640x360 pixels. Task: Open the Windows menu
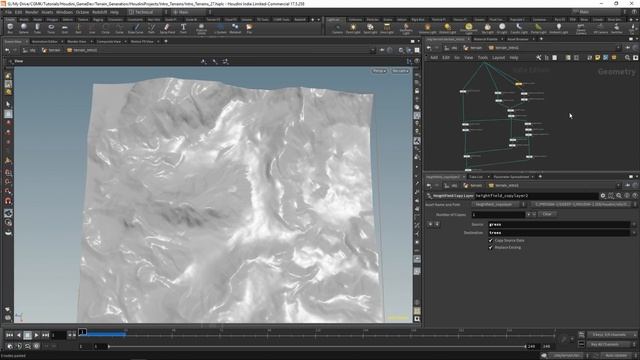pos(64,12)
